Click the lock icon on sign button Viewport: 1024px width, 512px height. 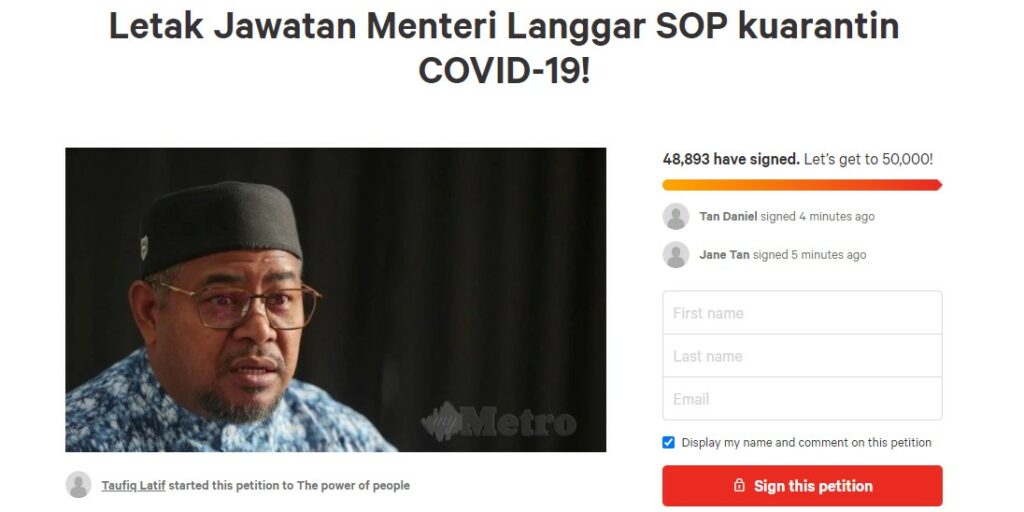coord(739,486)
